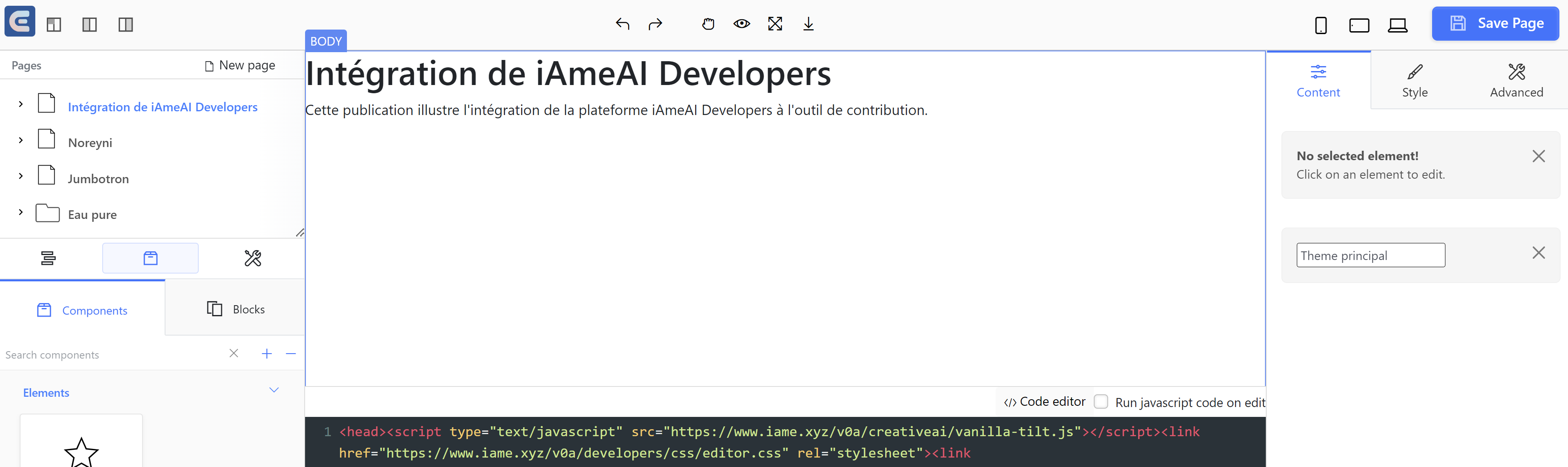The width and height of the screenshot is (1568, 467).
Task: Open the Code editor
Action: click(x=1045, y=402)
